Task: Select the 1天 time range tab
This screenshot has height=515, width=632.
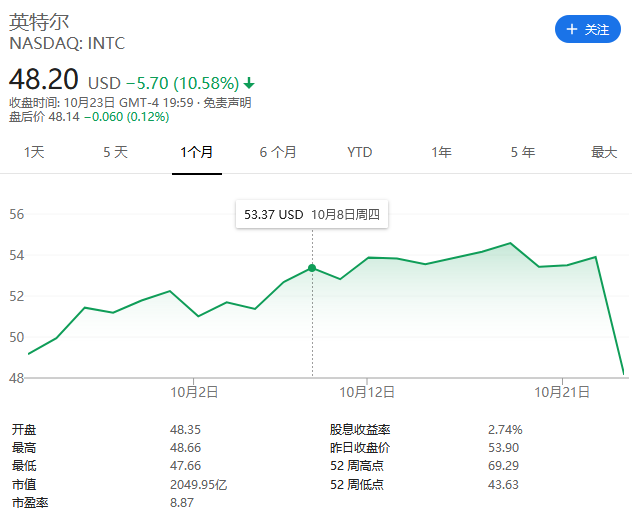Action: pyautogui.click(x=34, y=152)
